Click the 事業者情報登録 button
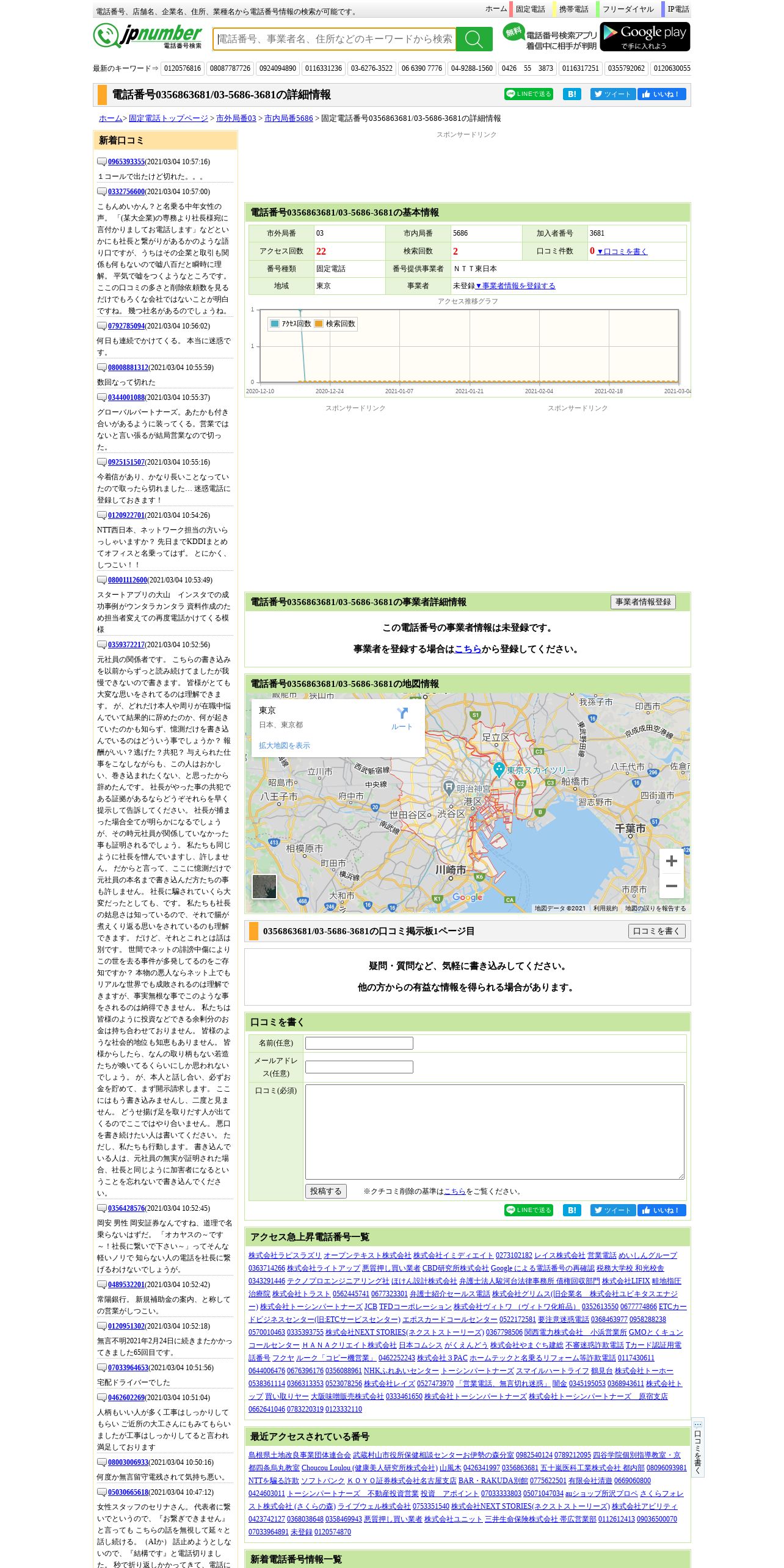Image resolution: width=784 pixels, height=1568 pixels. [x=643, y=602]
